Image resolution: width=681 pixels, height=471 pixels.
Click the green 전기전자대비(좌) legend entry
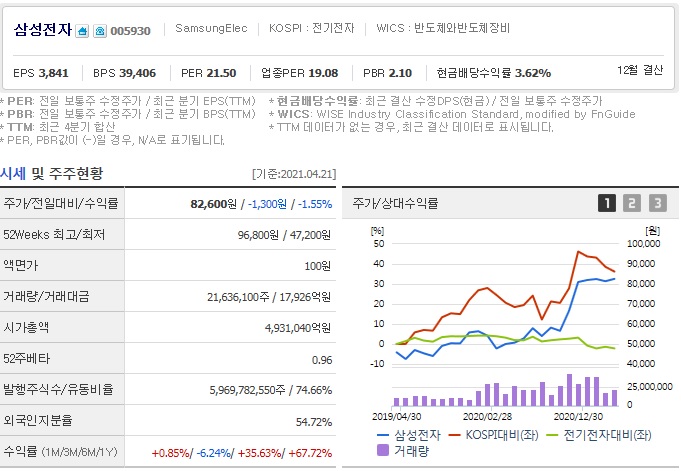tap(598, 435)
